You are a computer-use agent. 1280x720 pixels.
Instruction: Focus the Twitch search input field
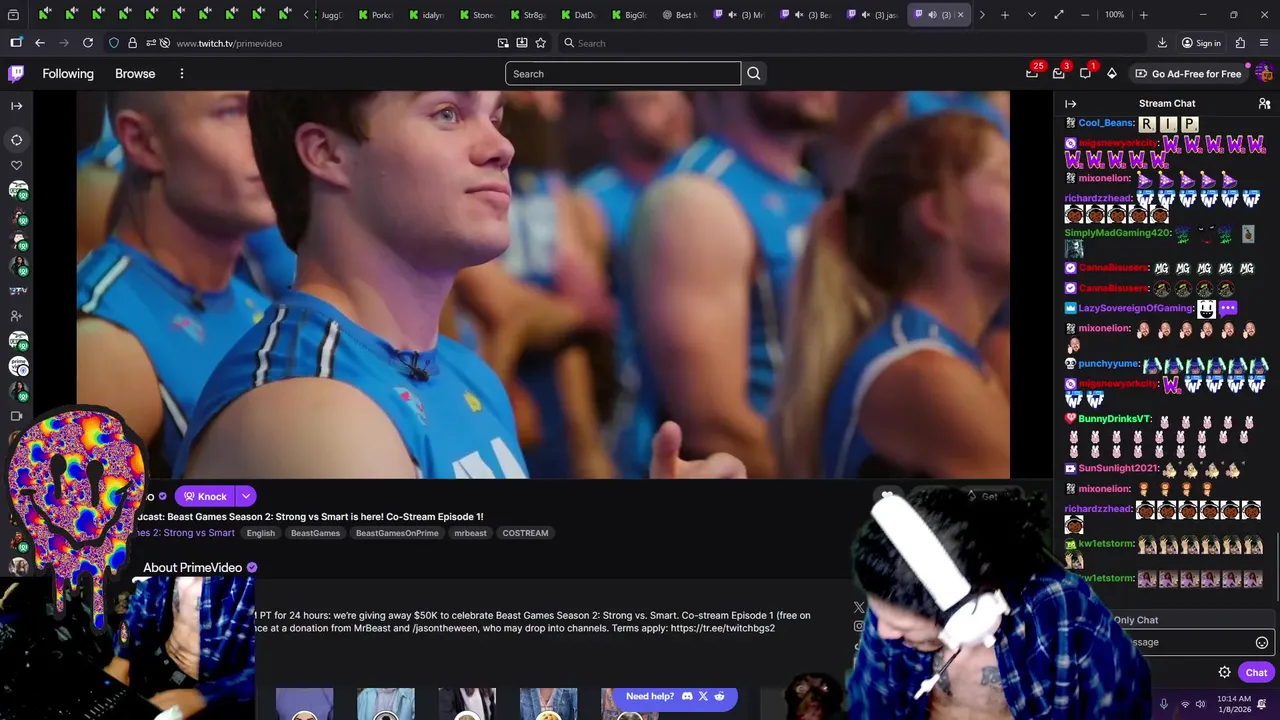click(x=623, y=74)
